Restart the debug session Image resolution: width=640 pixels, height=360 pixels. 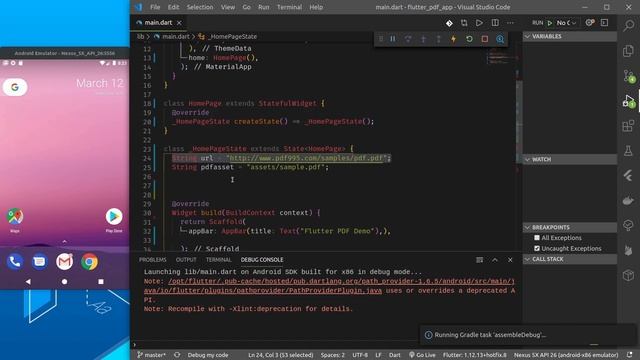tap(469, 39)
